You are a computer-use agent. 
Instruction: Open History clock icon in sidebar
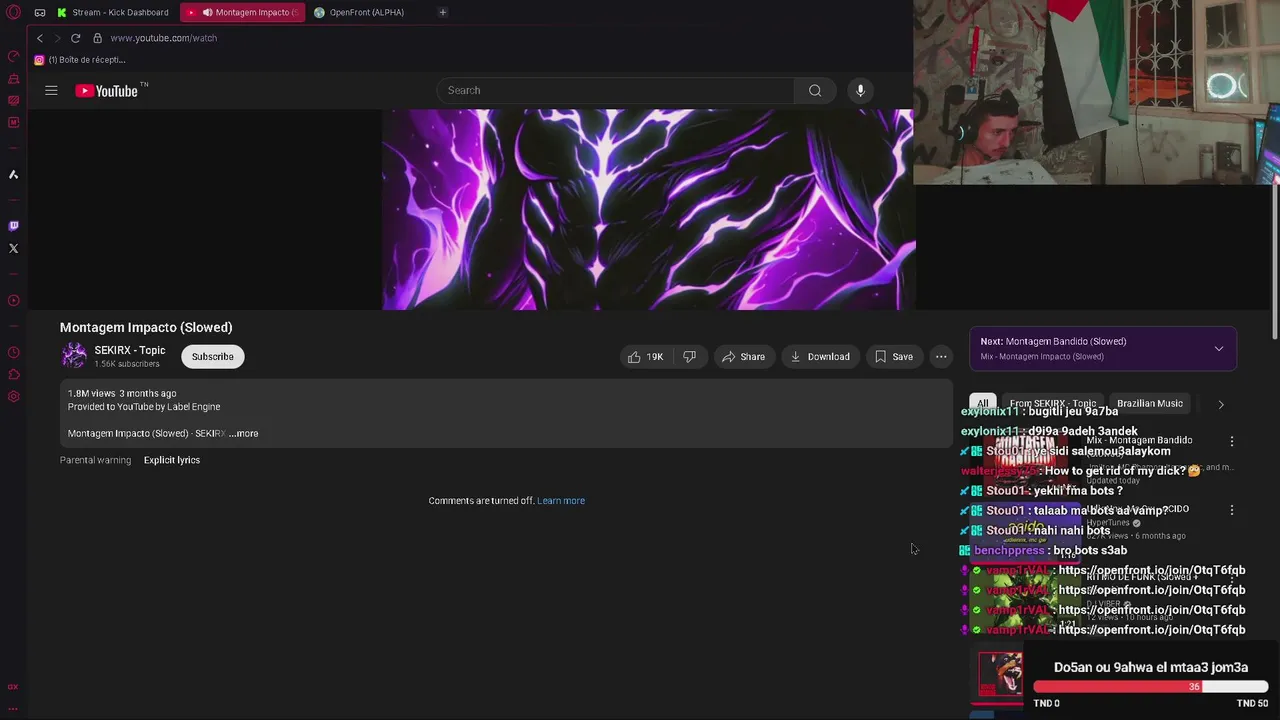(x=13, y=352)
